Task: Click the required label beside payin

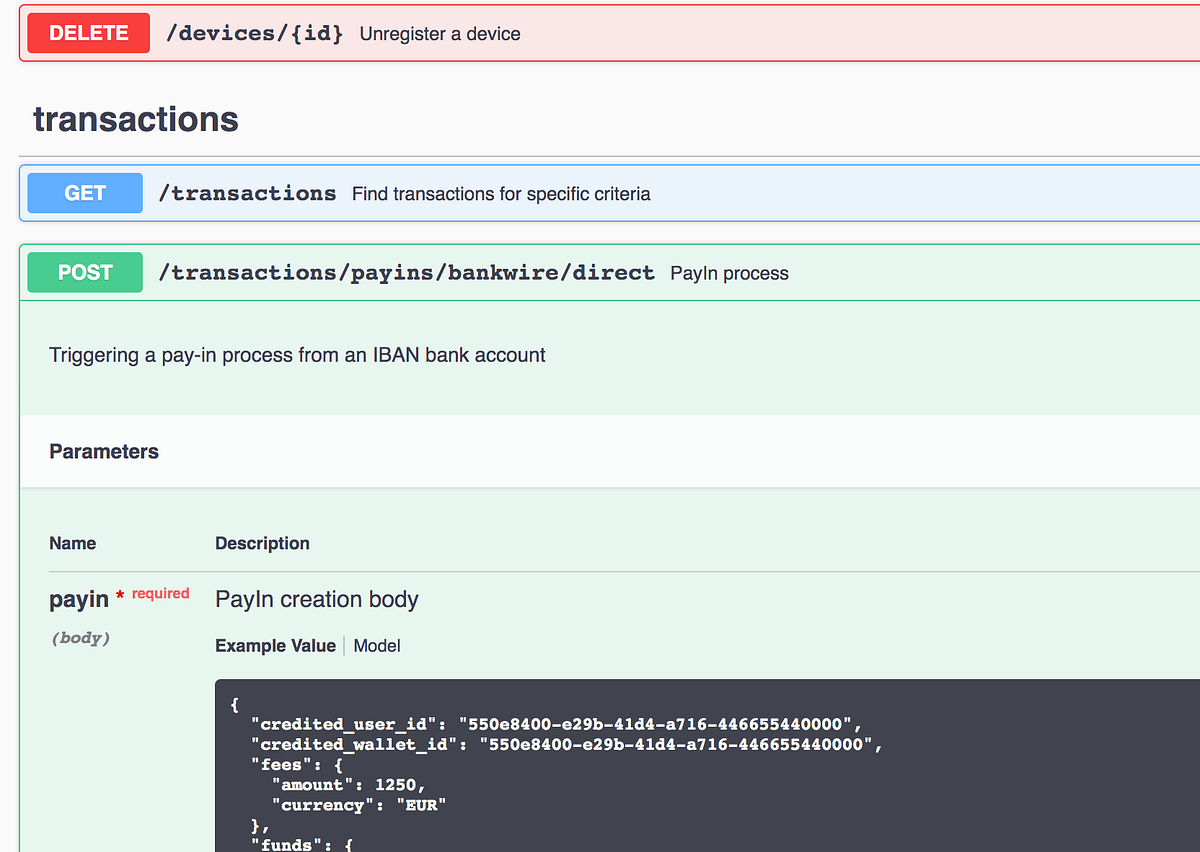Action: [x=160, y=593]
